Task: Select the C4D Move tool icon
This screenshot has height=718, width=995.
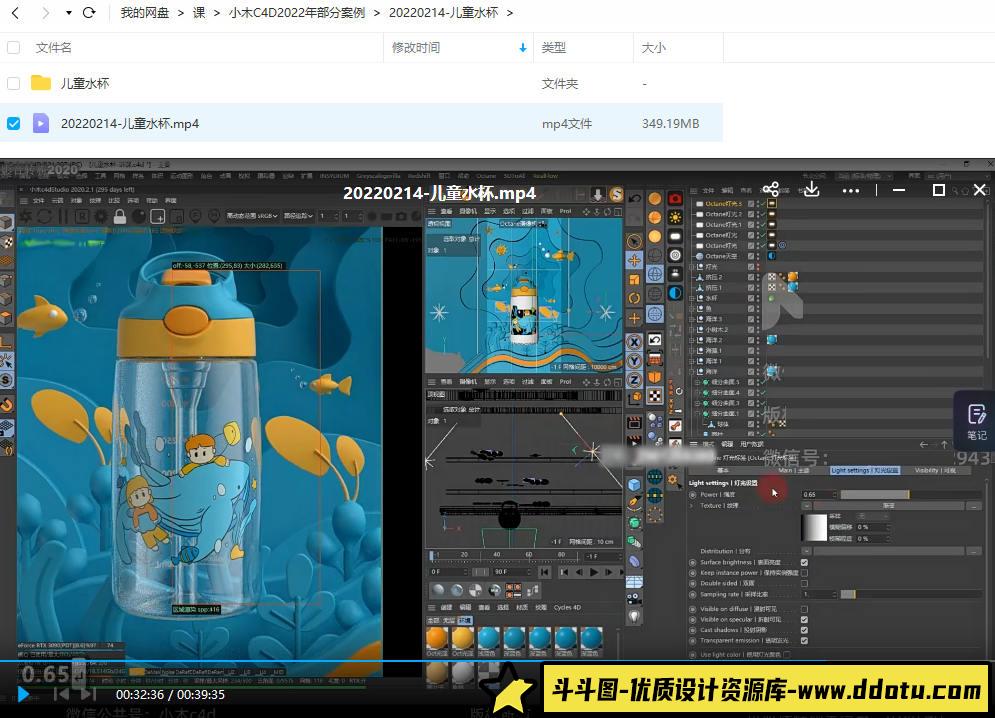Action: coord(634,260)
